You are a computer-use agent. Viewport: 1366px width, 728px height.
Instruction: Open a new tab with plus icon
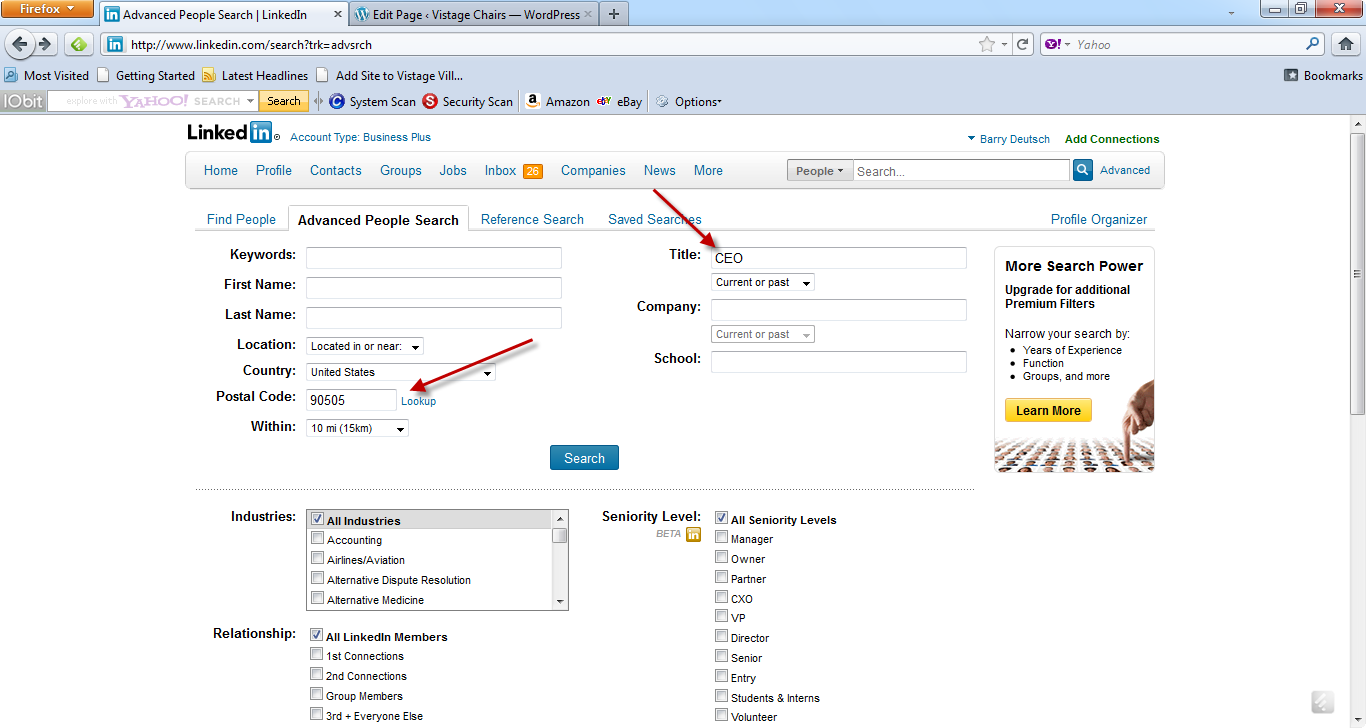[614, 14]
